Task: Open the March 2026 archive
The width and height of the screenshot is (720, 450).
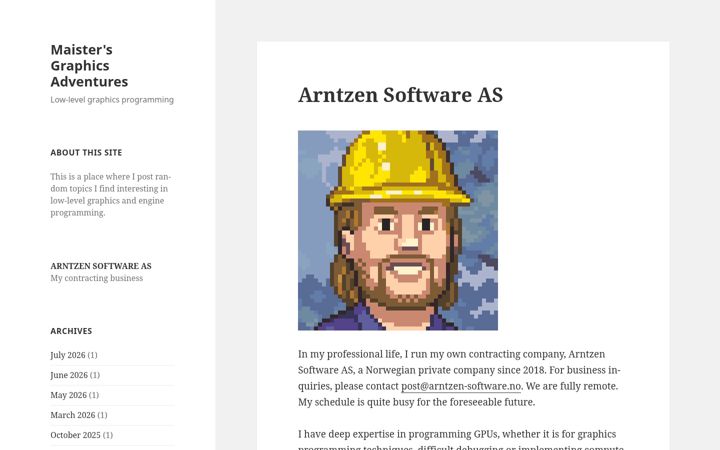Action: (73, 415)
